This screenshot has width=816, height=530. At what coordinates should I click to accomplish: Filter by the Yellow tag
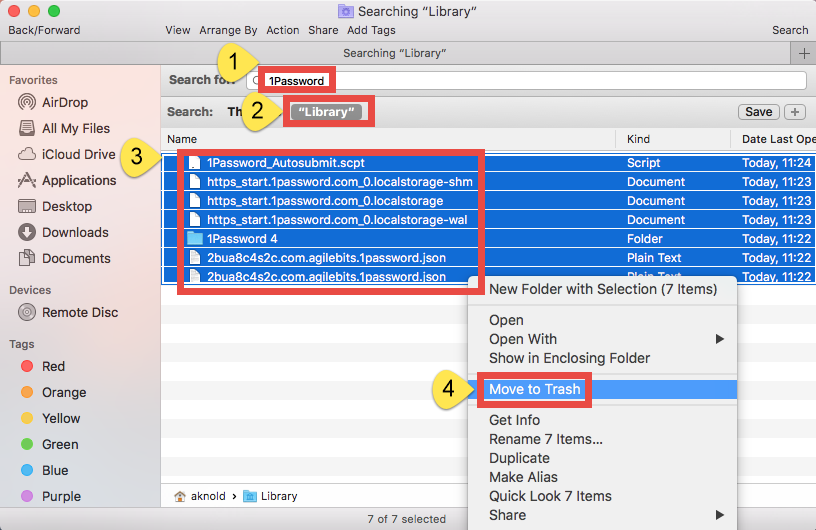tap(50, 419)
